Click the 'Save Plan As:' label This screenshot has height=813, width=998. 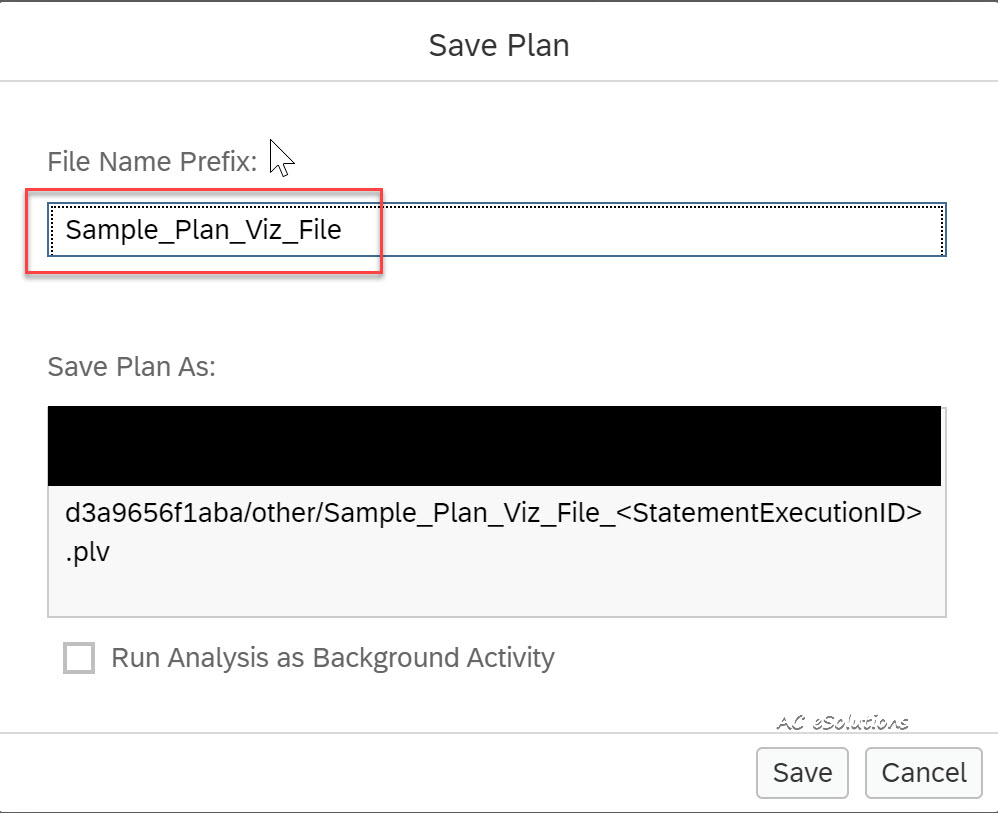(x=132, y=366)
